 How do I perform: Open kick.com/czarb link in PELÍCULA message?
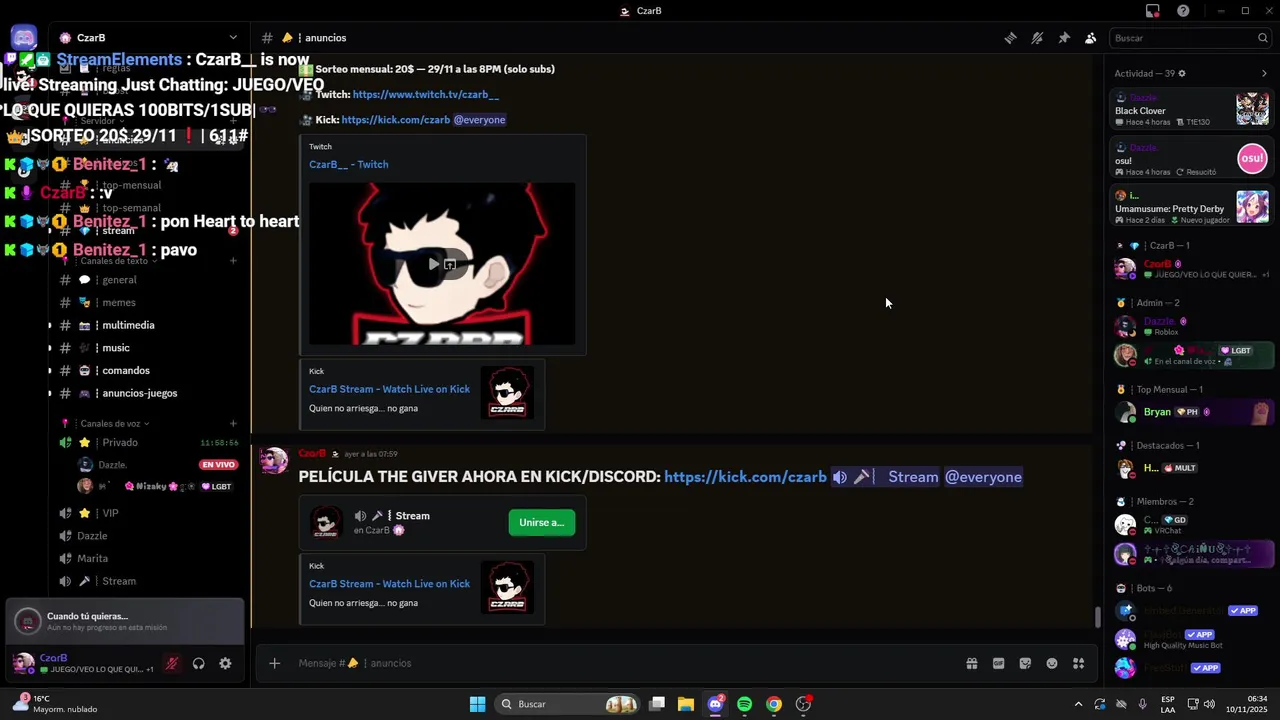[745, 477]
